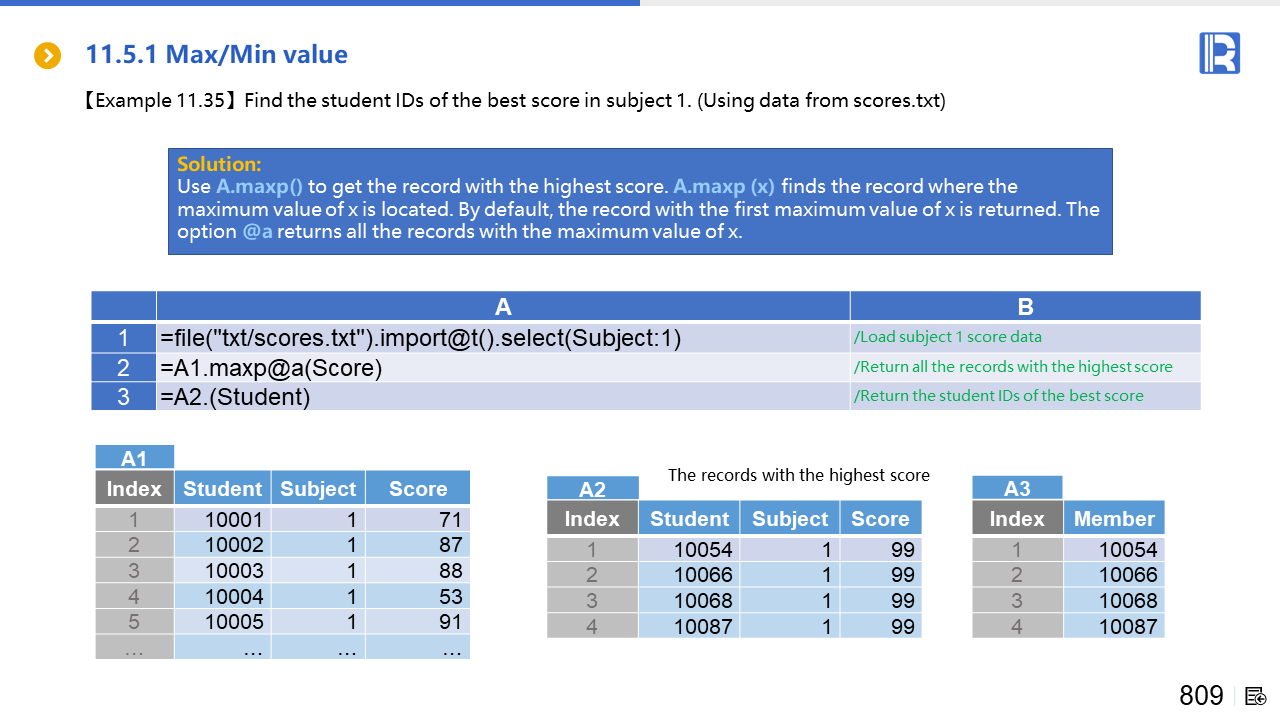Select student 10054 in the A2 table
Screen dimensions: 1280x720
click(702, 550)
